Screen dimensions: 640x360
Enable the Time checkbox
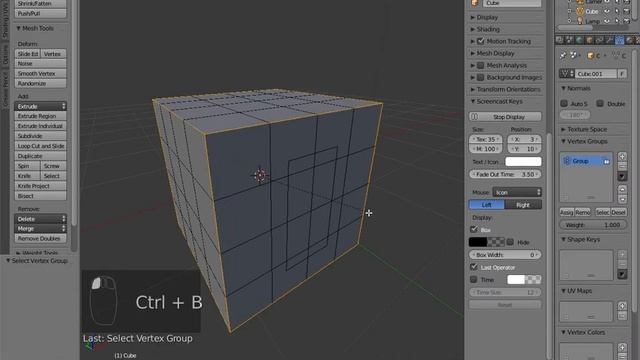click(x=474, y=280)
